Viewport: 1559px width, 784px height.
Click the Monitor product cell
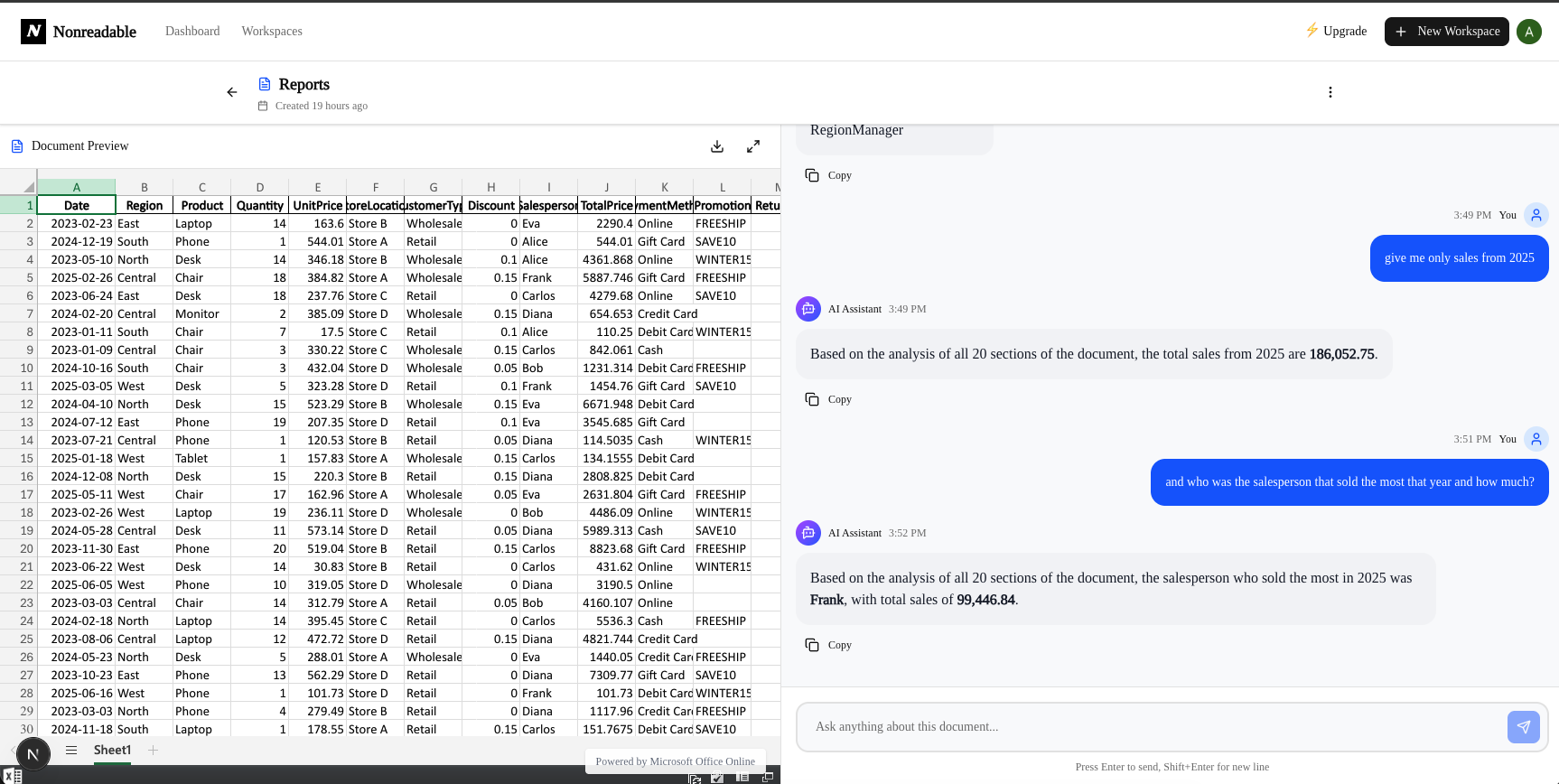tap(201, 313)
